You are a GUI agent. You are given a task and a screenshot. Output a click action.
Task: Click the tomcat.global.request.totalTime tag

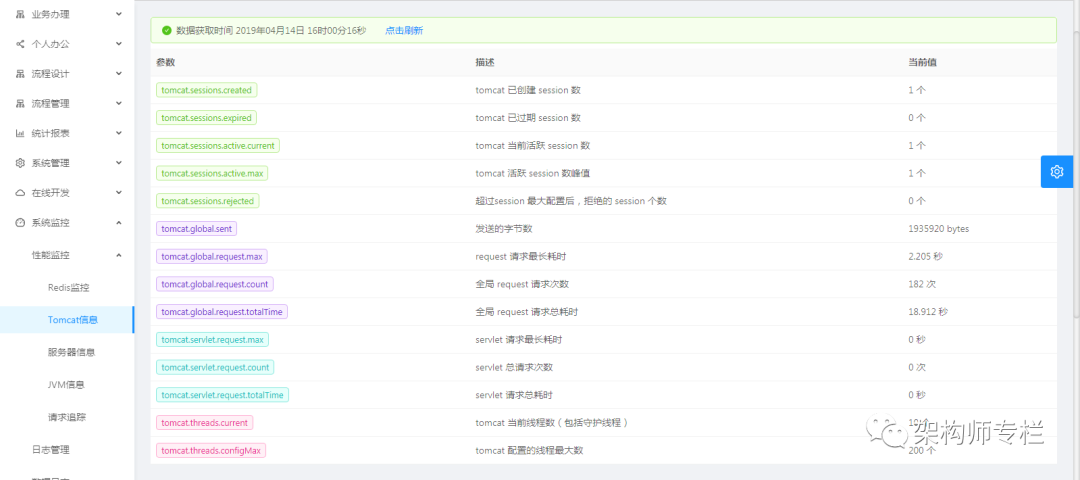[x=222, y=311]
